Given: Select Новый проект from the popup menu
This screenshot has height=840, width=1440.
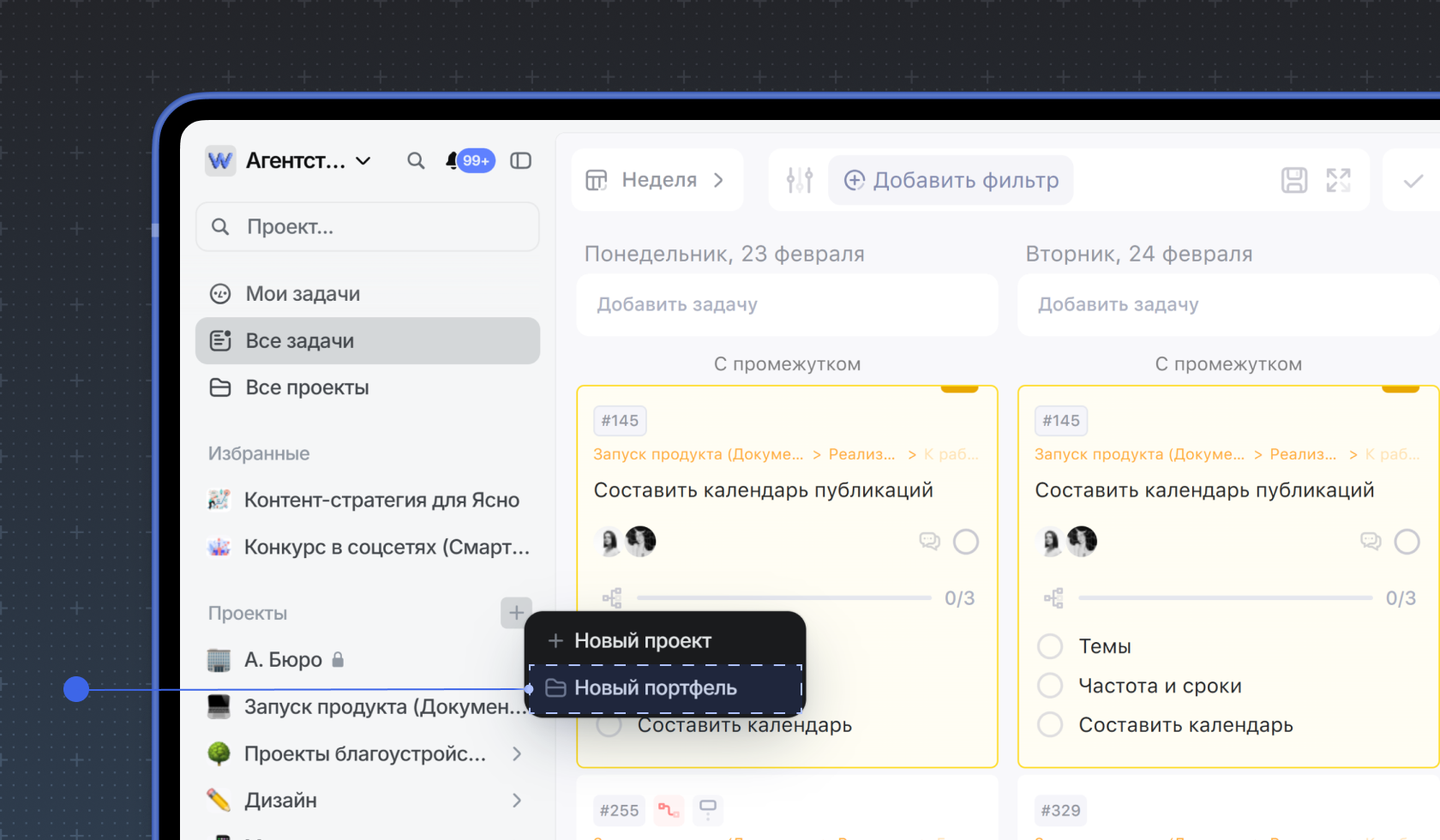Looking at the screenshot, I should point(643,641).
